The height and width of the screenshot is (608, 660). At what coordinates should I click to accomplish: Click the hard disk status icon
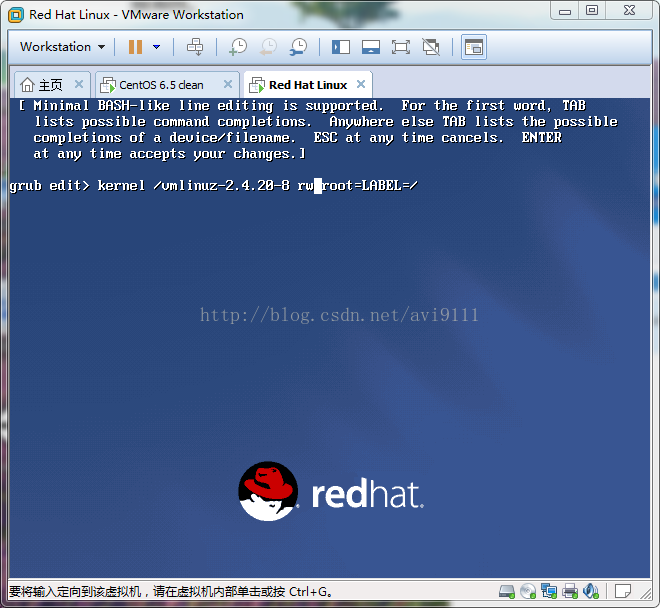(x=507, y=592)
